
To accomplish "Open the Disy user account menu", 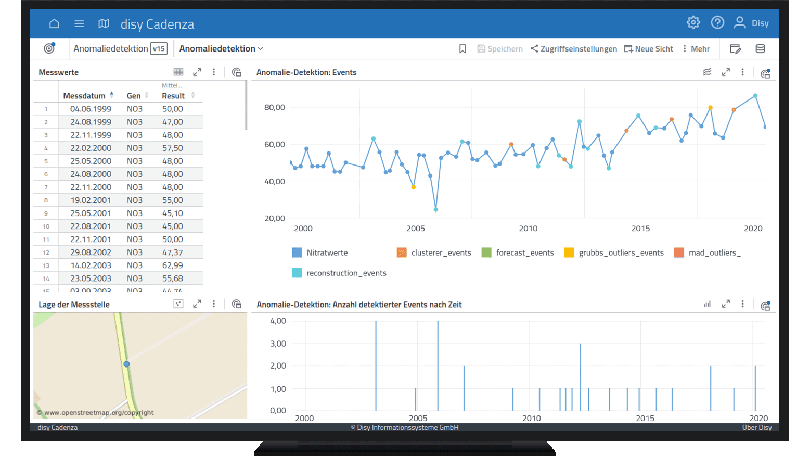I will click(751, 23).
